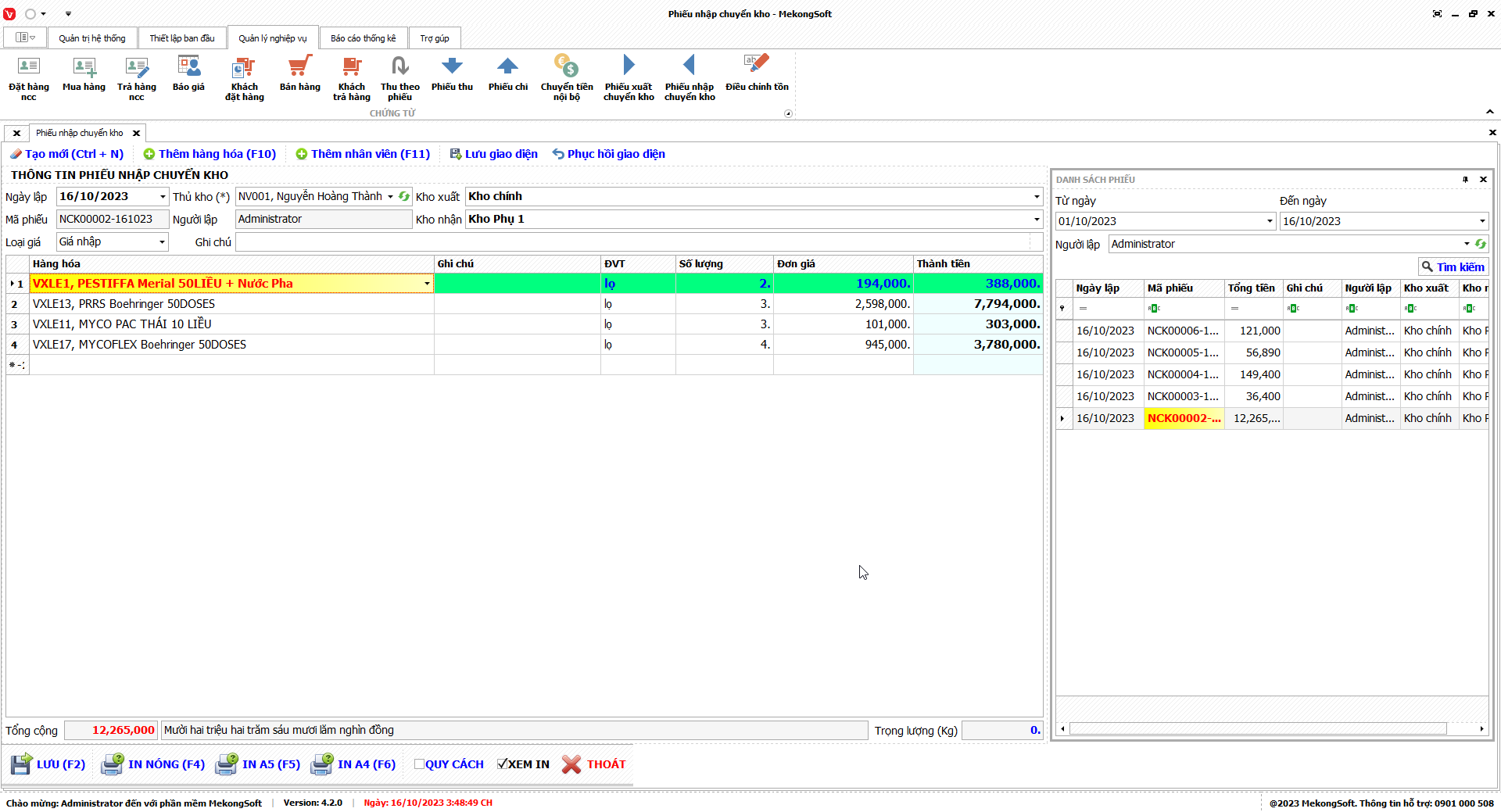Open the Quản trị hệ thống tab

pos(91,38)
